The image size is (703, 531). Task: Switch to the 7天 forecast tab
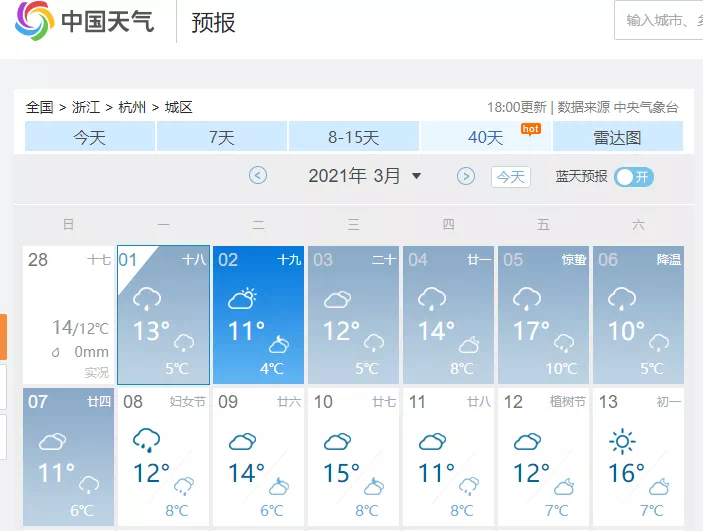221,137
